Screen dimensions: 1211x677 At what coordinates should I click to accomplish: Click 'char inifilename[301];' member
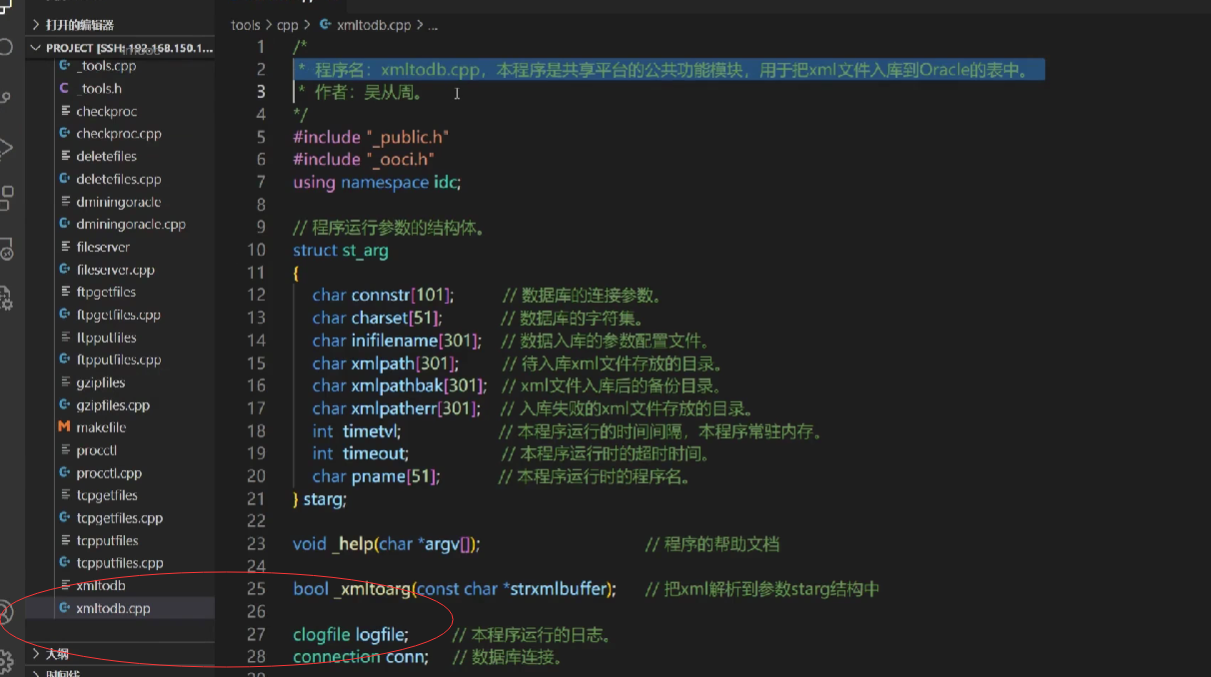[396, 340]
